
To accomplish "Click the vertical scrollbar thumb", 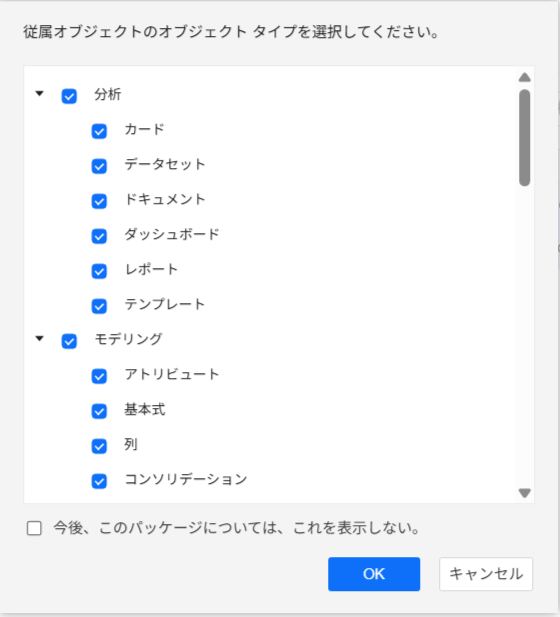I will tap(525, 137).
